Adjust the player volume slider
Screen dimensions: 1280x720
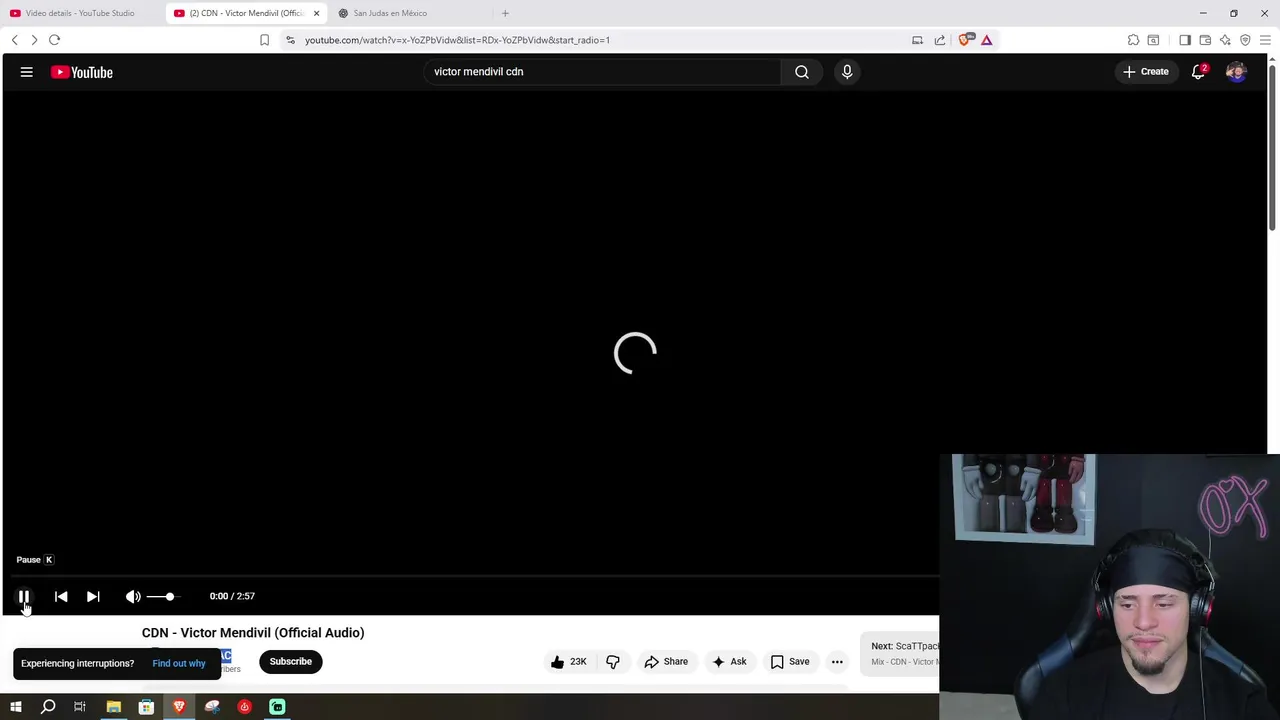[x=164, y=596]
